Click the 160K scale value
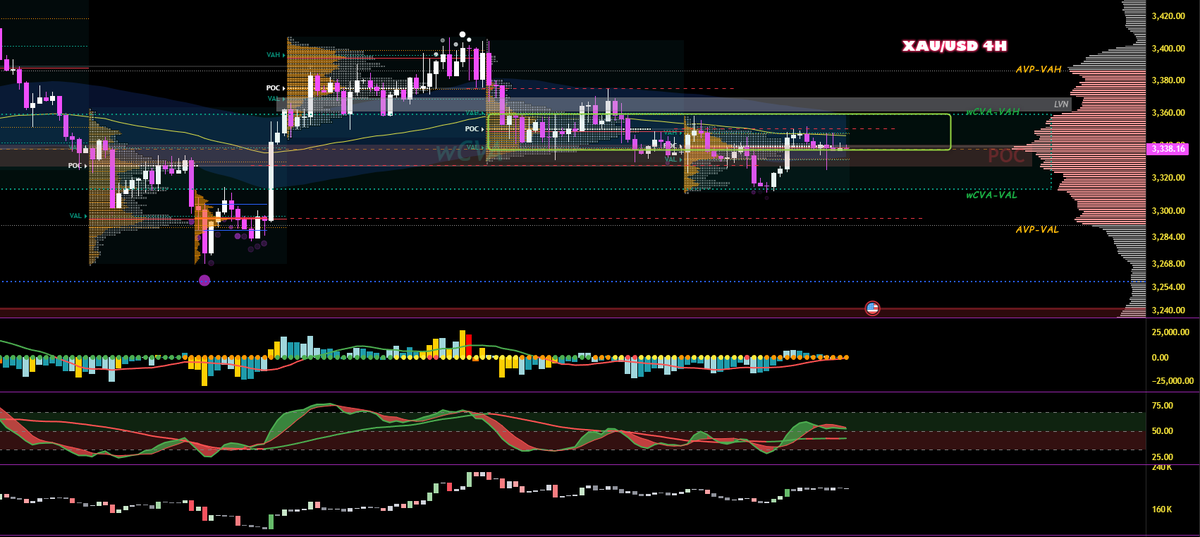The height and width of the screenshot is (537, 1200). (x=1162, y=510)
